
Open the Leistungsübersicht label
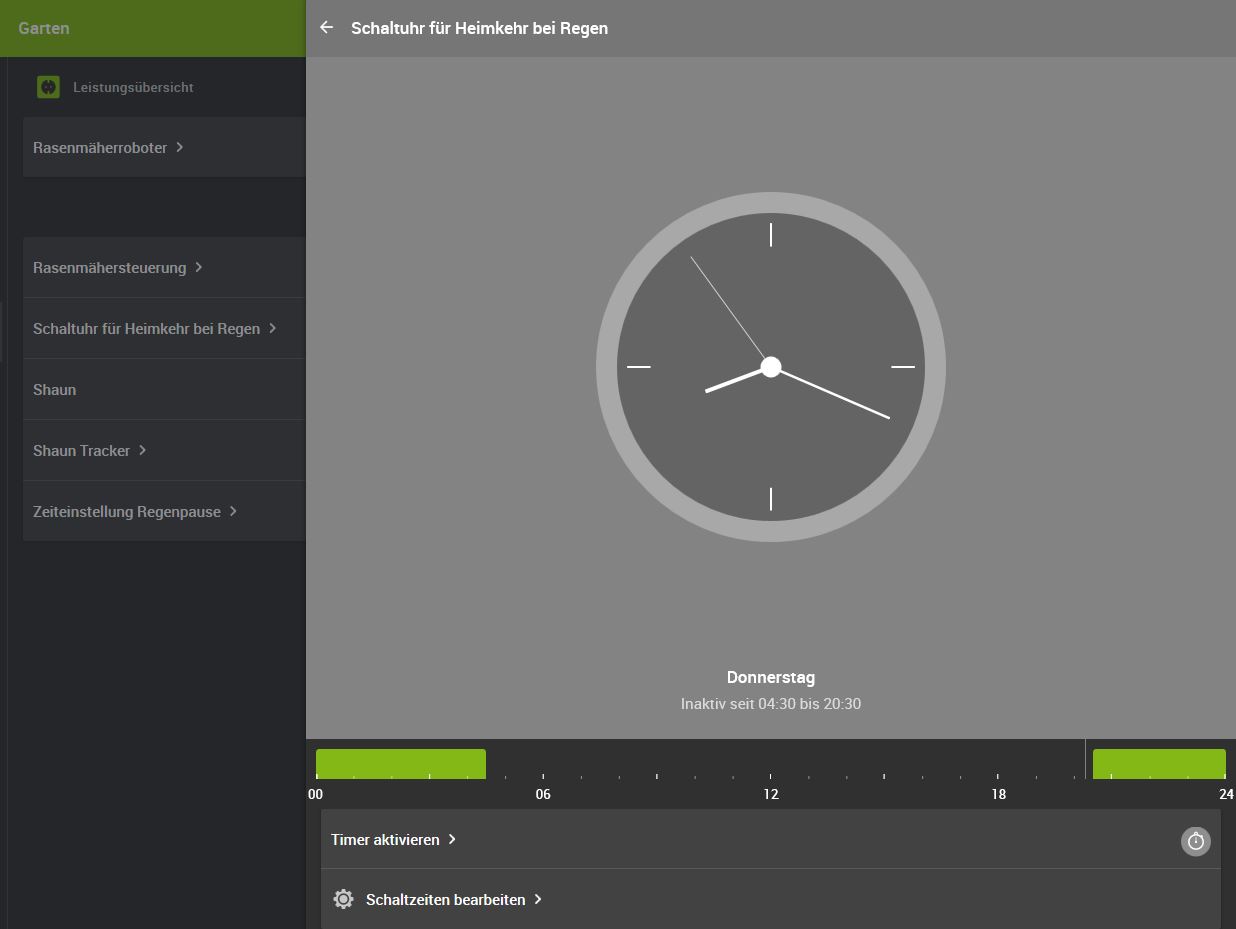pyautogui.click(x=133, y=87)
